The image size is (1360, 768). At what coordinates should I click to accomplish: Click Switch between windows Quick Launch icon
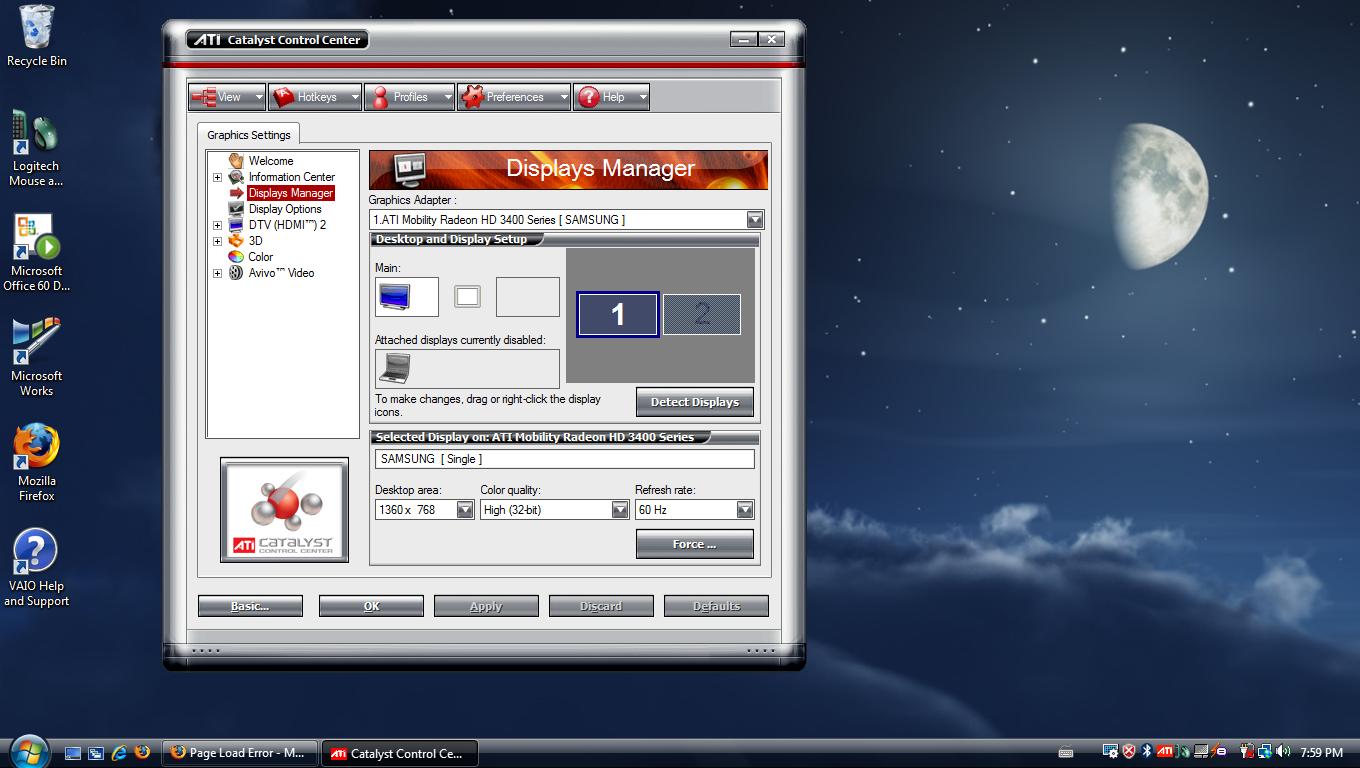point(96,753)
